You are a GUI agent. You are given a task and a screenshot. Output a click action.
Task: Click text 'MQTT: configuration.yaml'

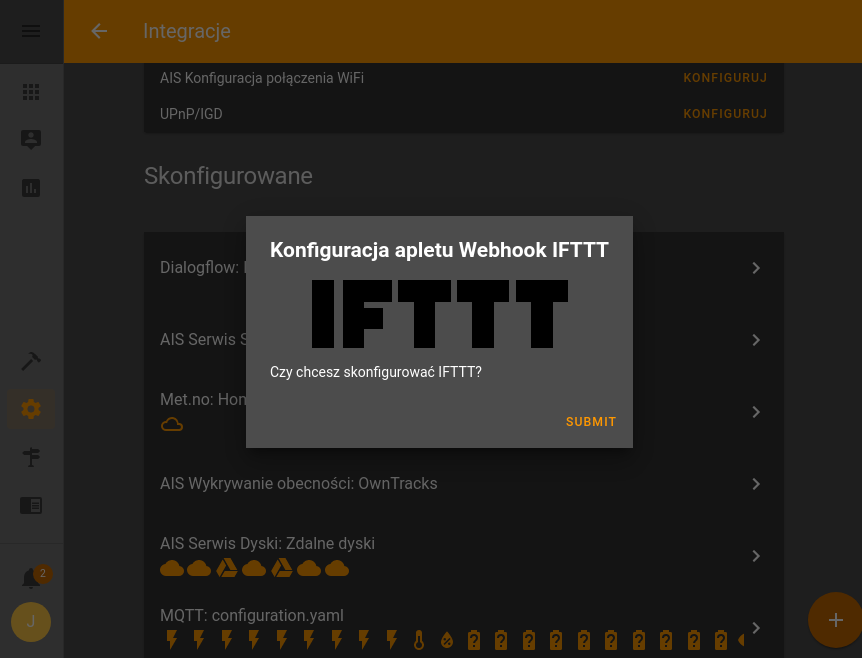(252, 616)
